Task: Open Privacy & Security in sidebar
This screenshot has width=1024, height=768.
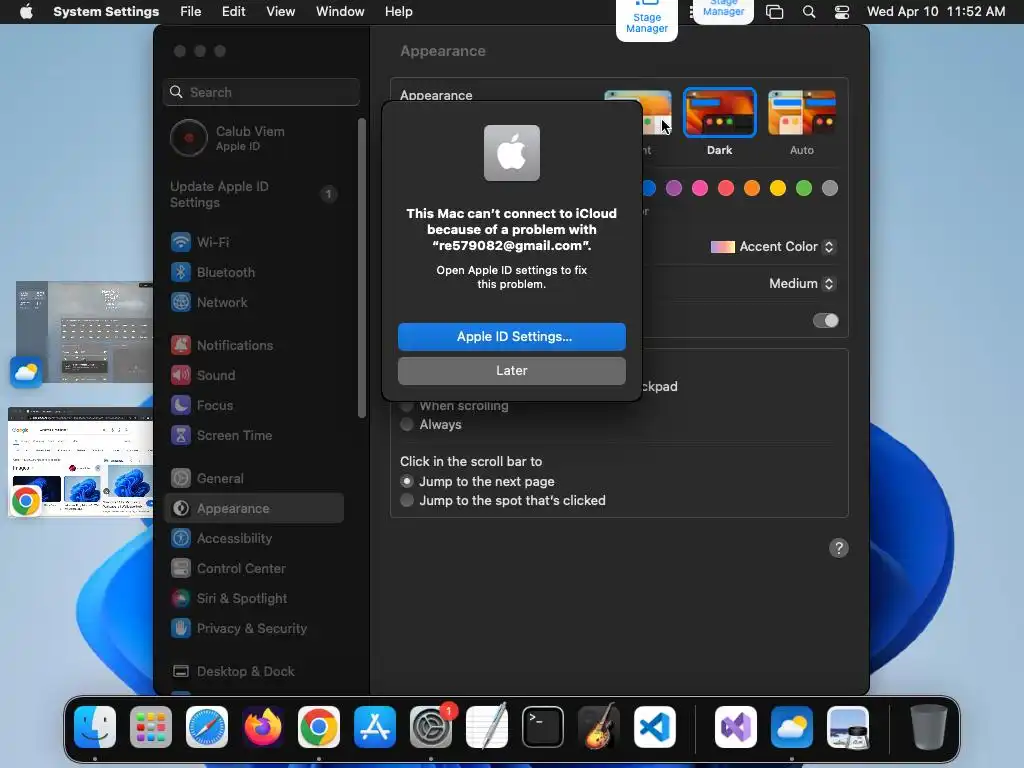Action: pyautogui.click(x=255, y=629)
